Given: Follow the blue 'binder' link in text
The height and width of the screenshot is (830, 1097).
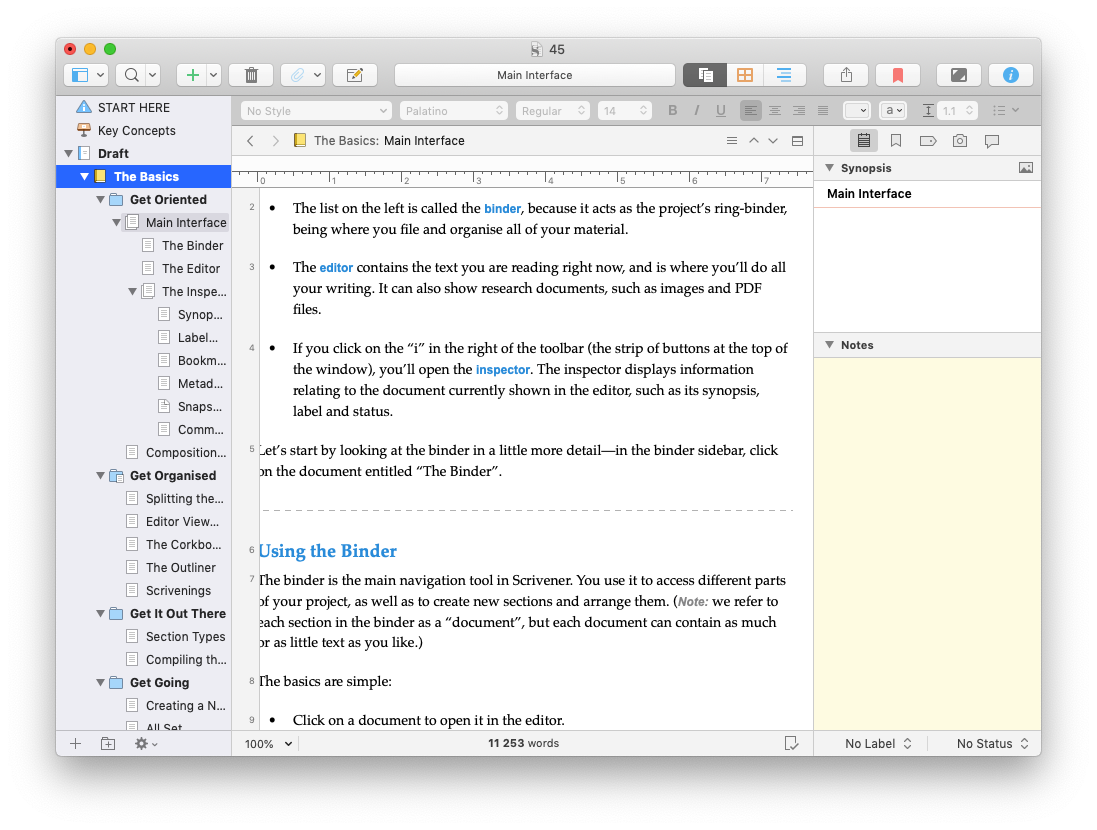Looking at the screenshot, I should (x=502, y=209).
